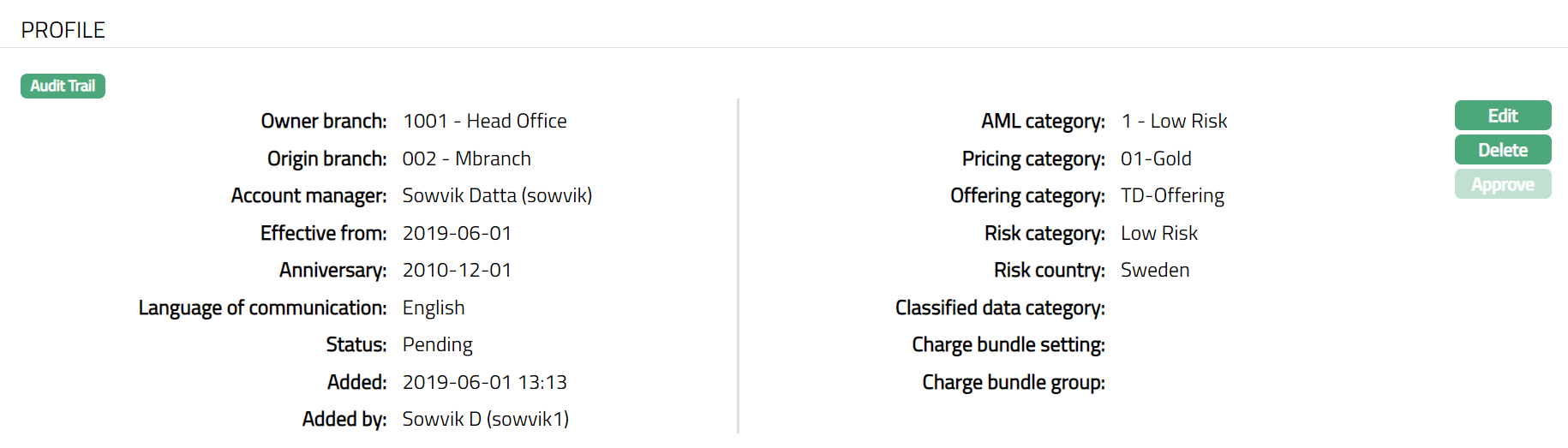Click the Classified data category label
Screen dimensions: 1568x448
[1000, 308]
